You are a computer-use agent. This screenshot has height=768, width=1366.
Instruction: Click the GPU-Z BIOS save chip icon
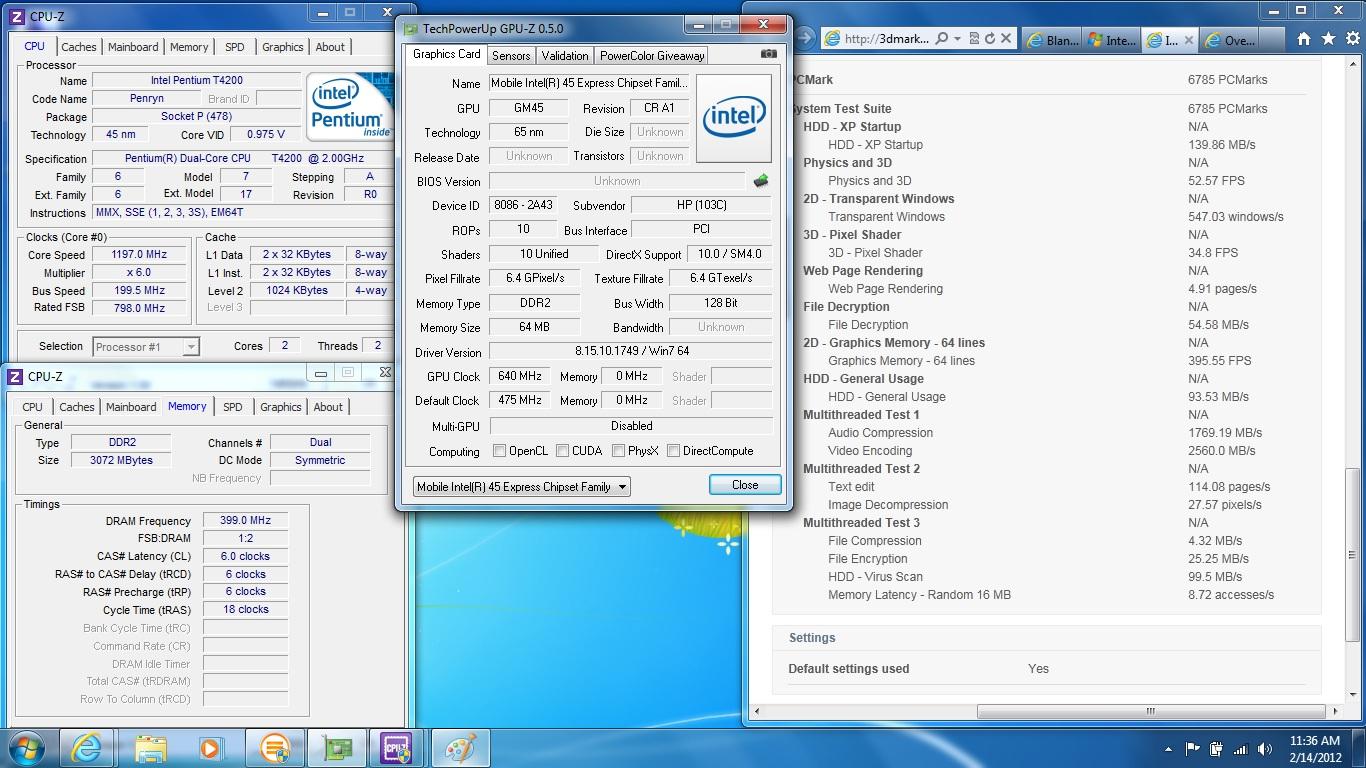pos(761,181)
